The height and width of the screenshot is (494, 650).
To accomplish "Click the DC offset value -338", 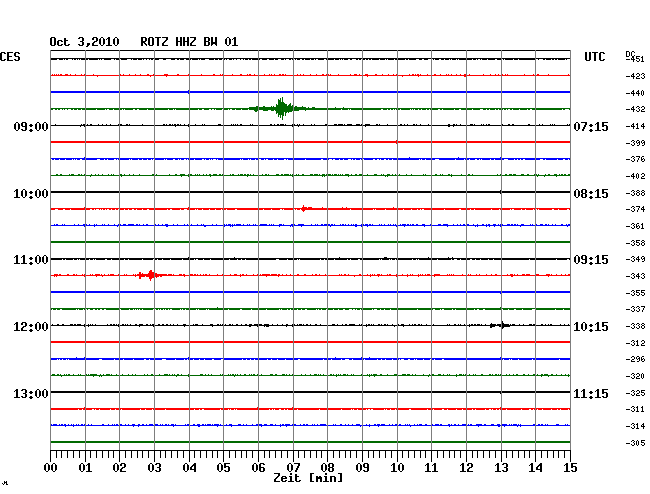I will click(x=635, y=327).
